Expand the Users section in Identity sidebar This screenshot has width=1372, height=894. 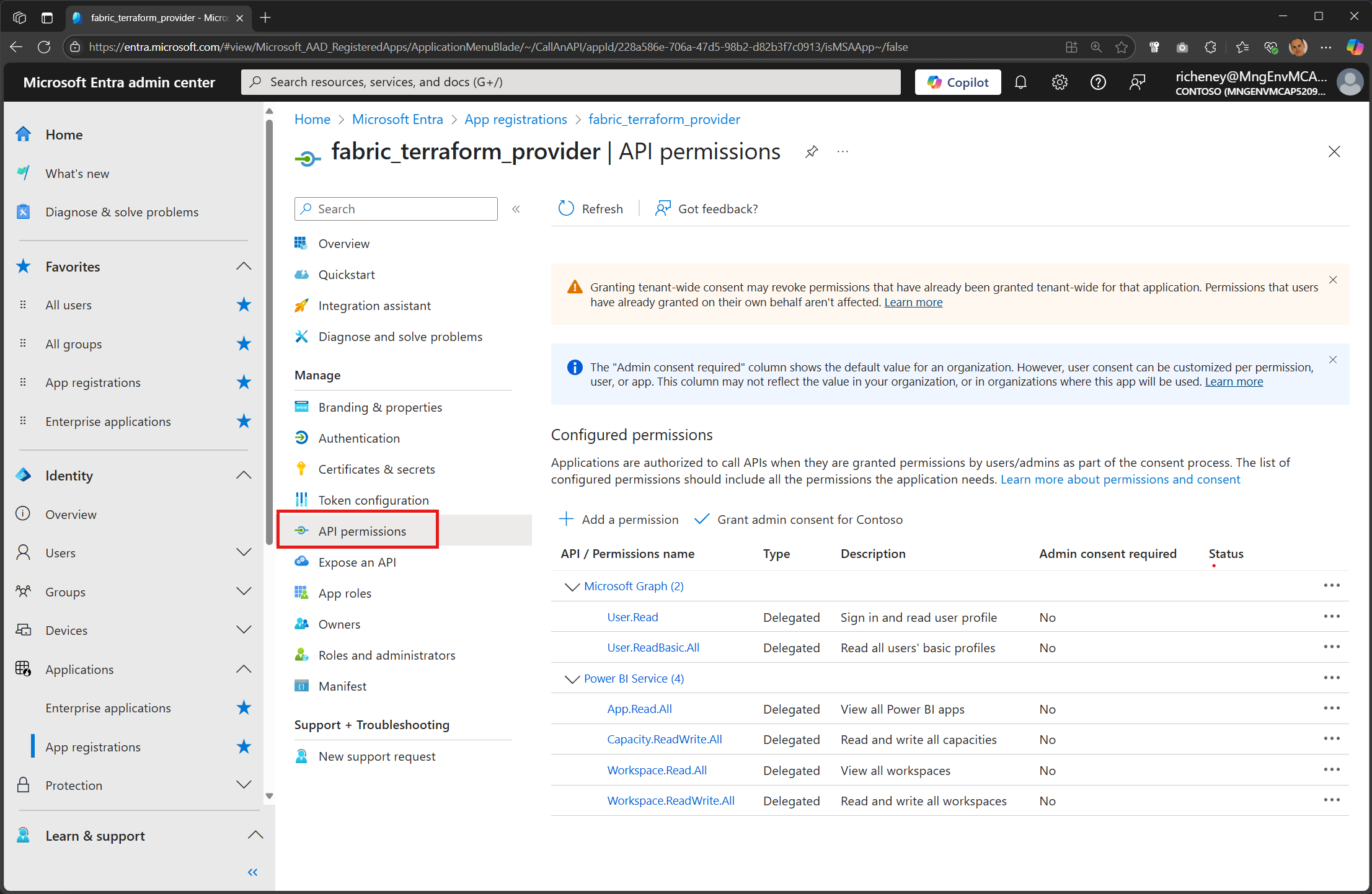coord(244,552)
